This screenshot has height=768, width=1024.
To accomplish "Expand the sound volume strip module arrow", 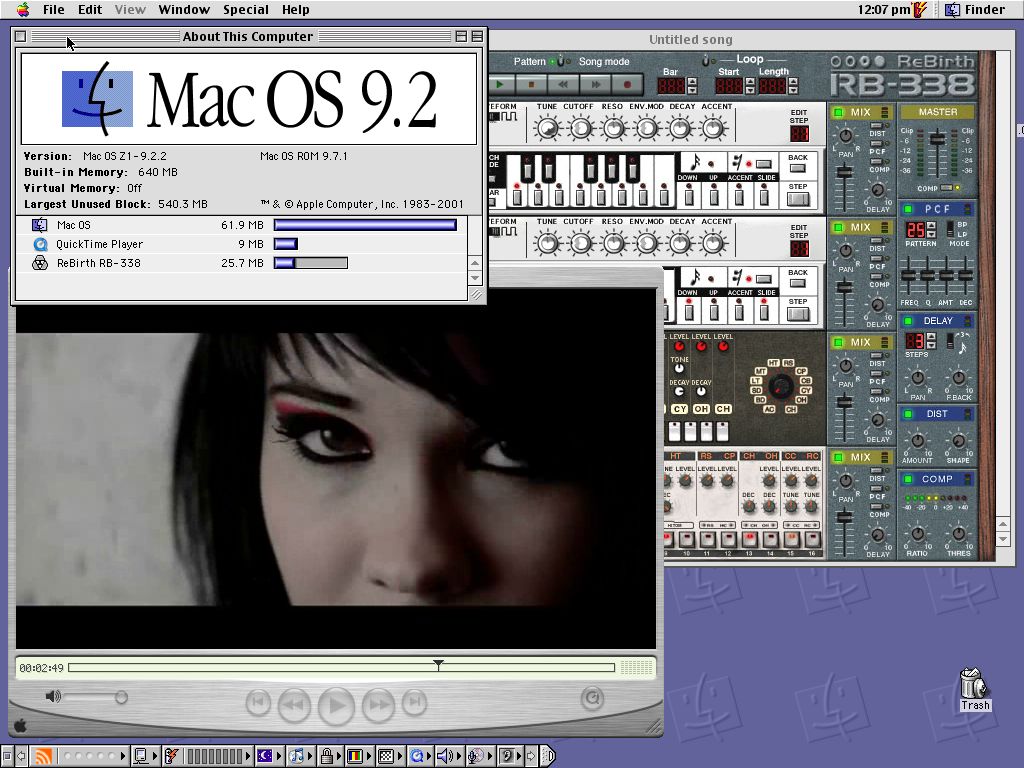I will click(x=460, y=756).
